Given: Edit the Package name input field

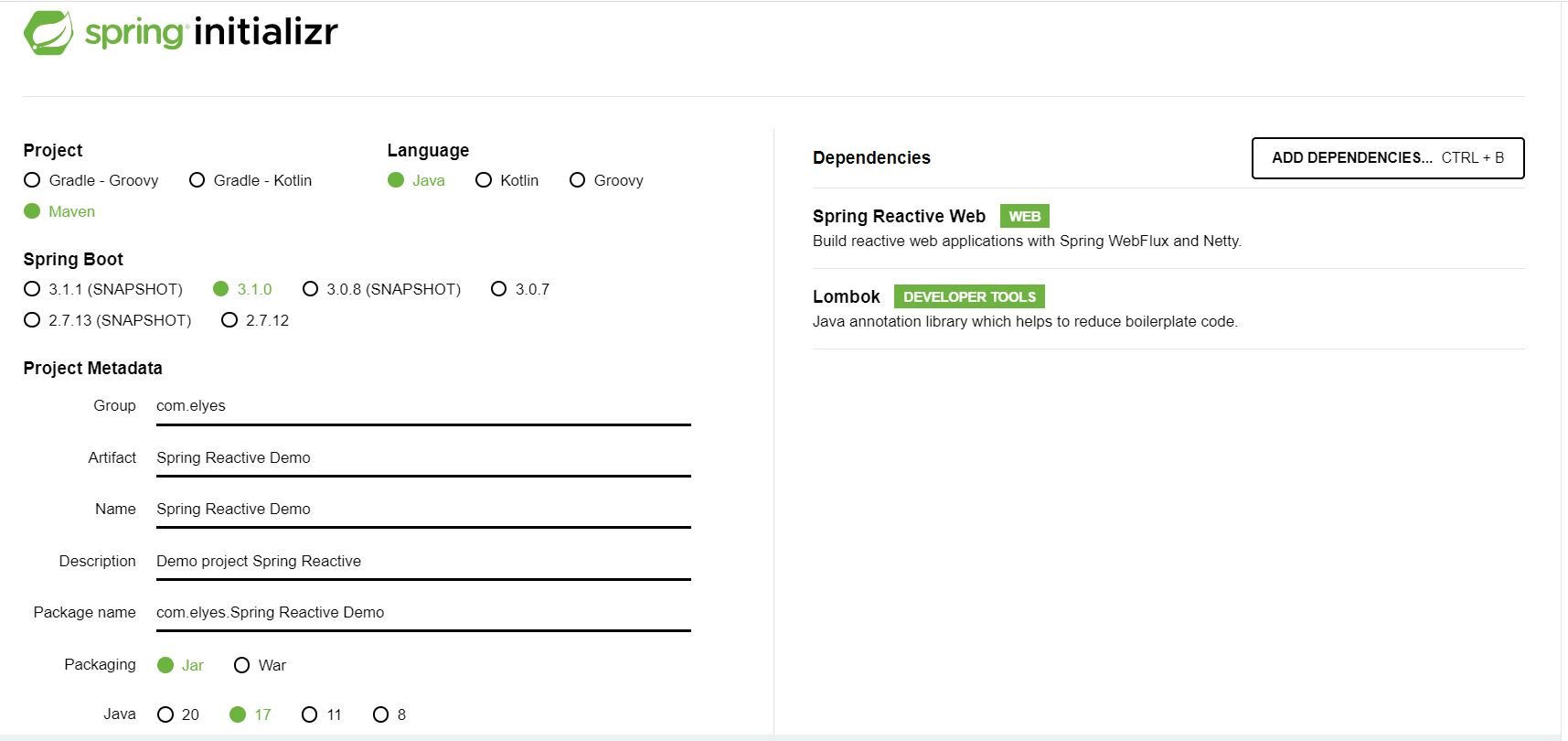Looking at the screenshot, I should point(423,612).
